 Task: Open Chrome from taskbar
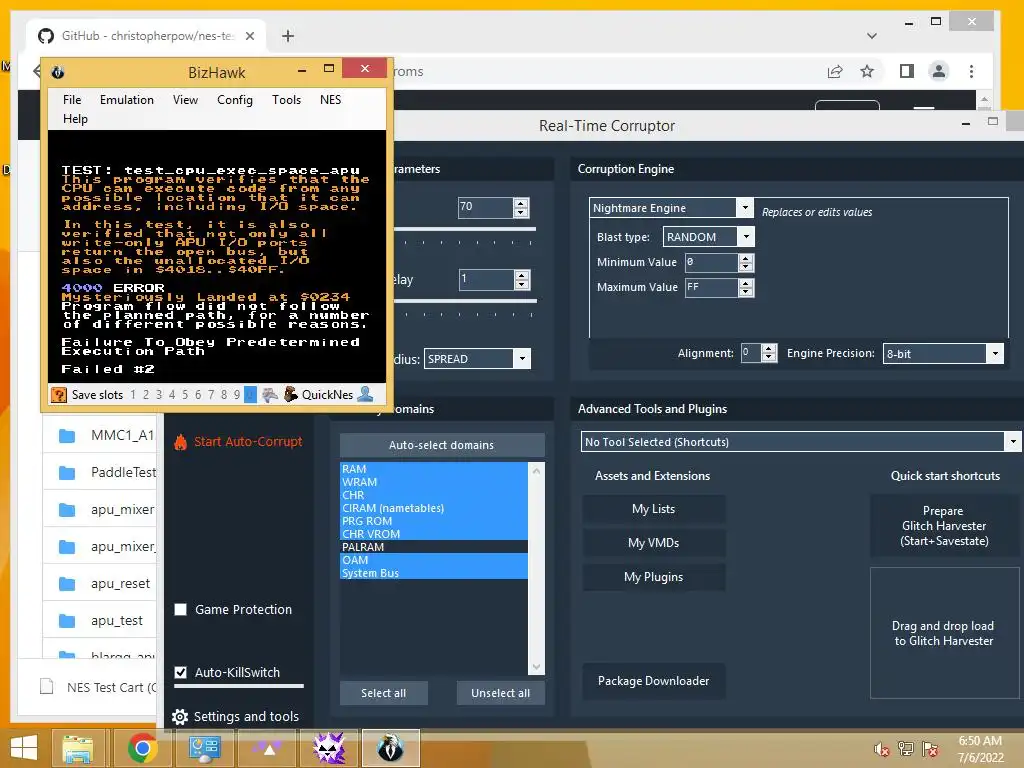pyautogui.click(x=142, y=748)
